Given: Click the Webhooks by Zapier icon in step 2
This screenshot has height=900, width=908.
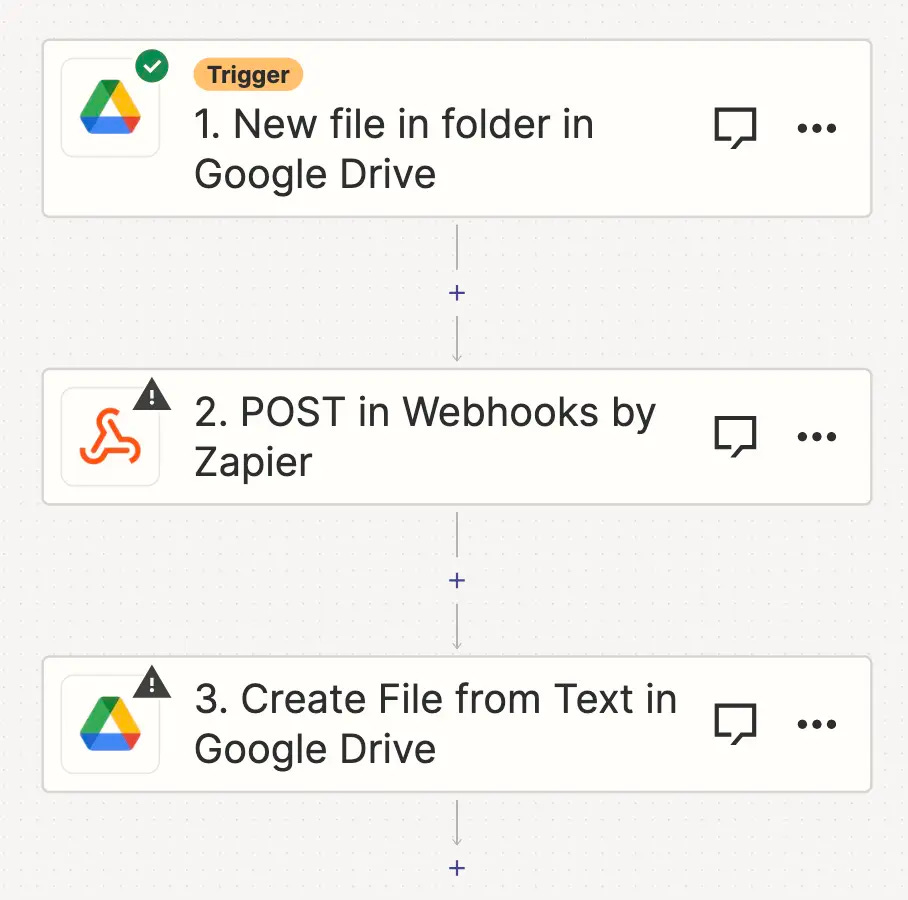Looking at the screenshot, I should click(x=110, y=436).
